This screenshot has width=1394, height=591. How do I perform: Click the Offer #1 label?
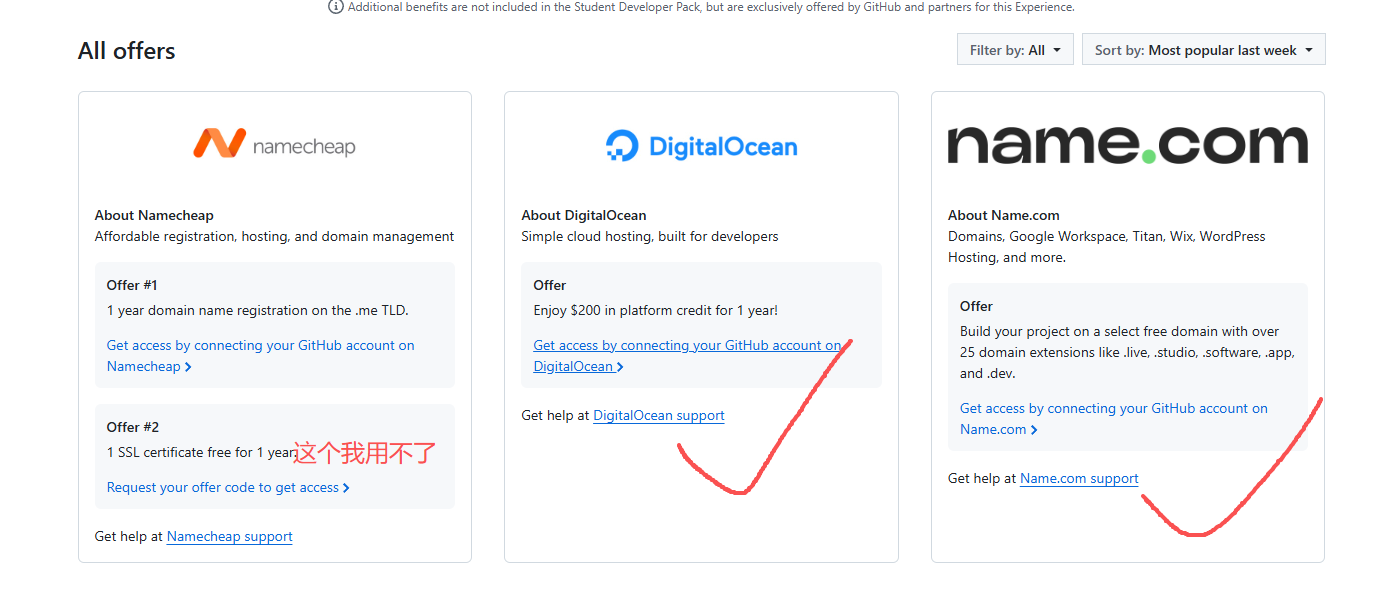(133, 285)
